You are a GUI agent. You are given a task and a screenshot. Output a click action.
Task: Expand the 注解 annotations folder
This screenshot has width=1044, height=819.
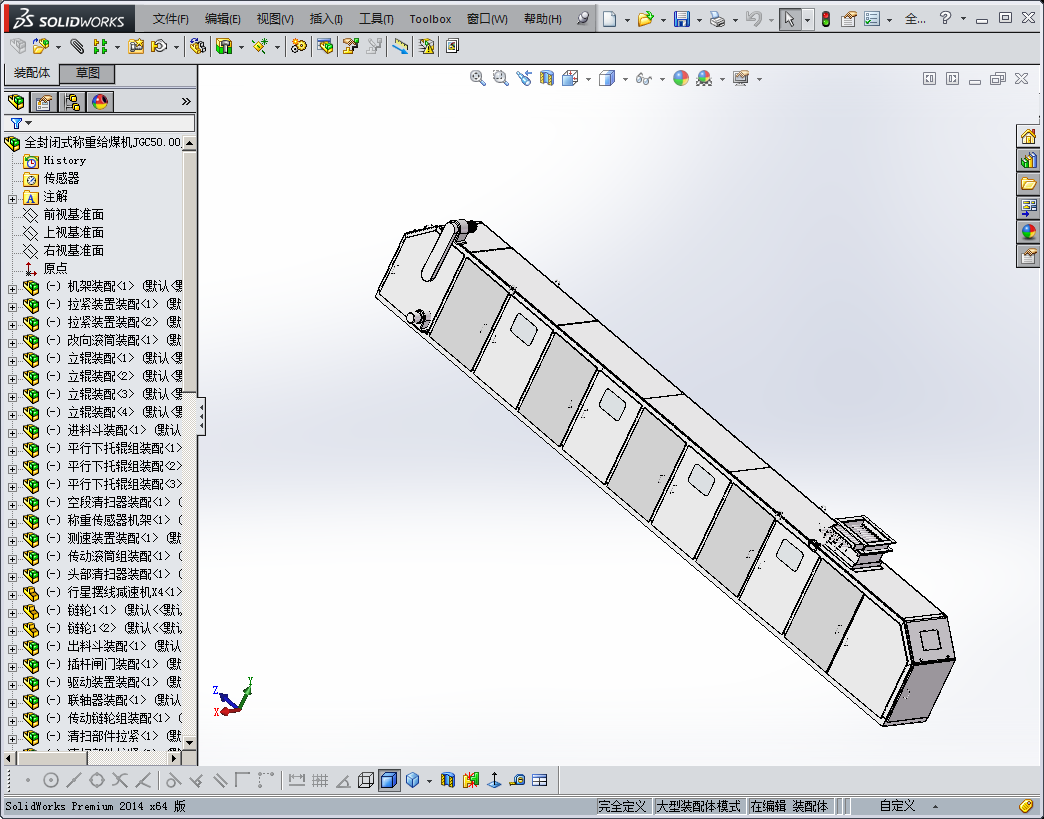tap(12, 198)
